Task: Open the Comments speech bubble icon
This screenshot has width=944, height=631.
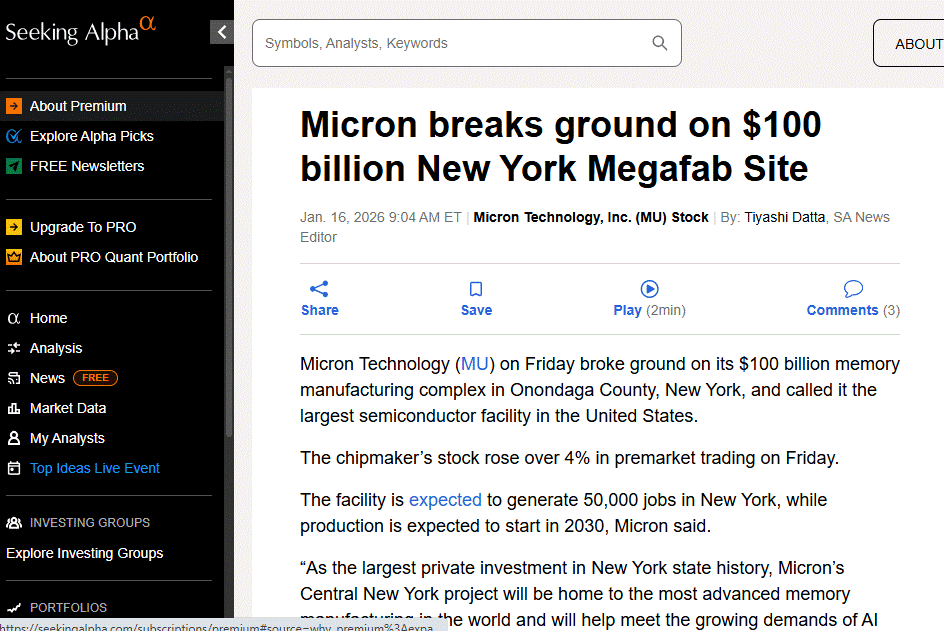Action: pos(853,289)
